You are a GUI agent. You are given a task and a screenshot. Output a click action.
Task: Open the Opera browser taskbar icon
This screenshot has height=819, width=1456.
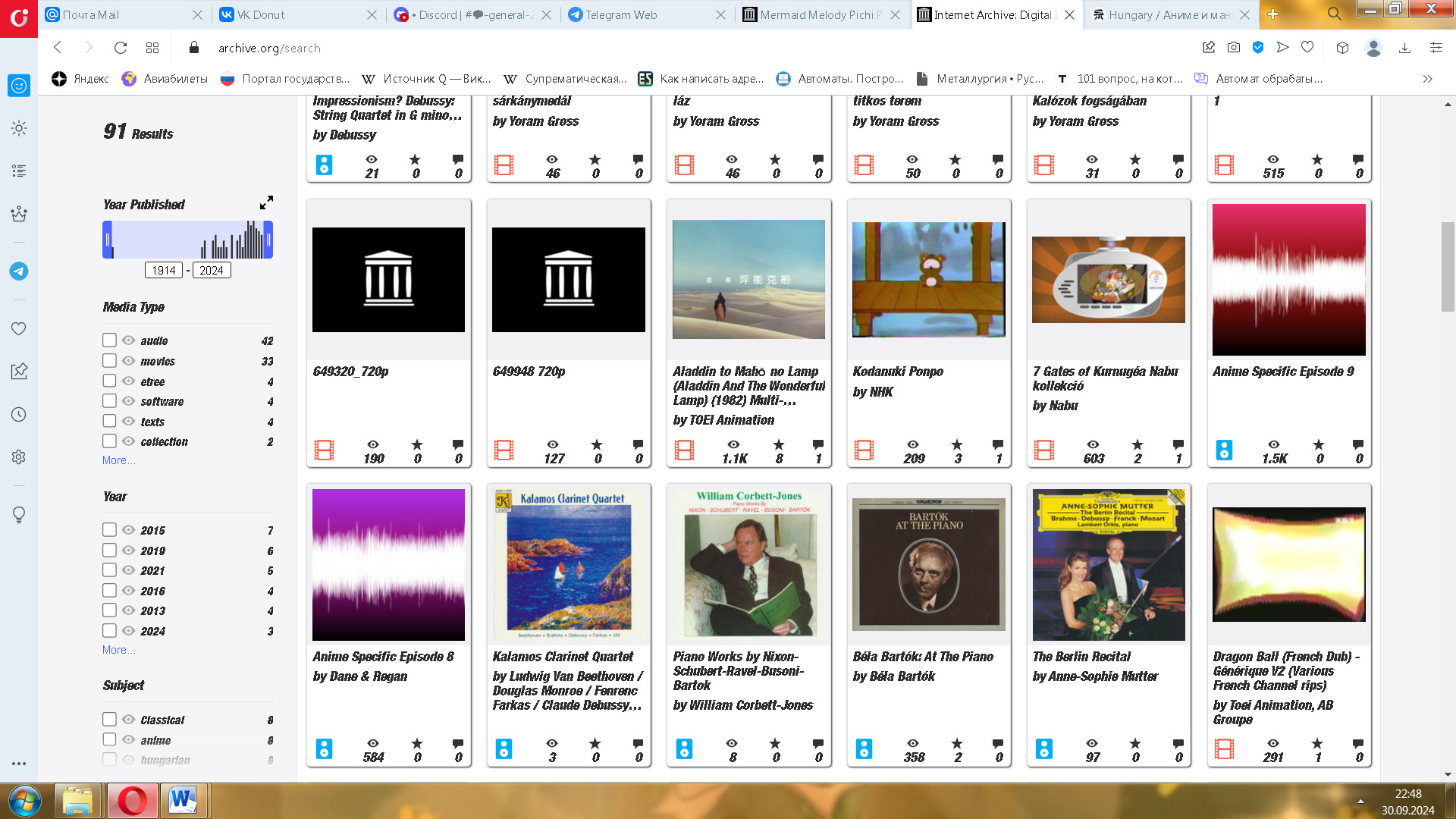point(133,800)
